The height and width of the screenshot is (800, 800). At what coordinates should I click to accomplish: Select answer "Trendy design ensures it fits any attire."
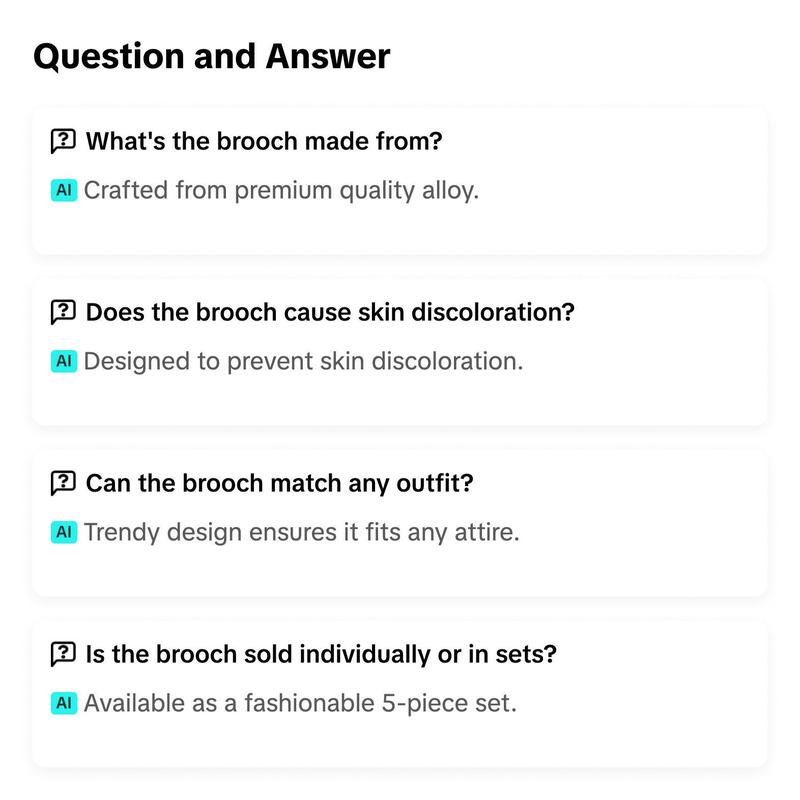302,533
